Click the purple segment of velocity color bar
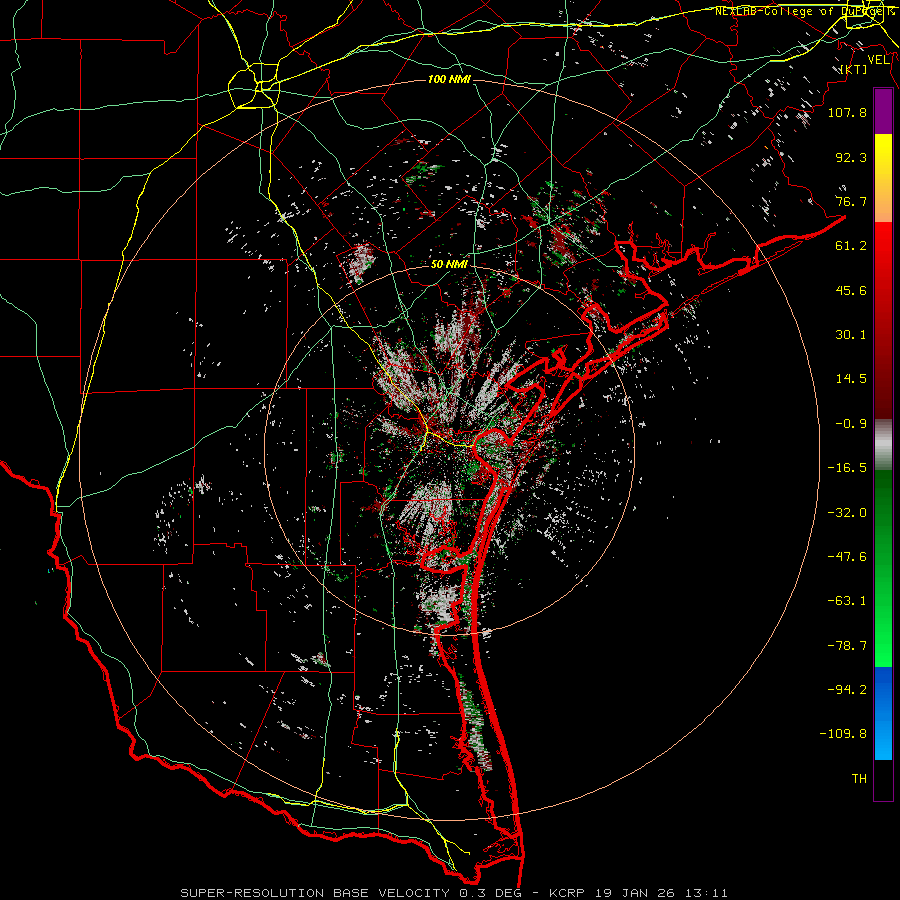The height and width of the screenshot is (900, 900). coord(883,111)
